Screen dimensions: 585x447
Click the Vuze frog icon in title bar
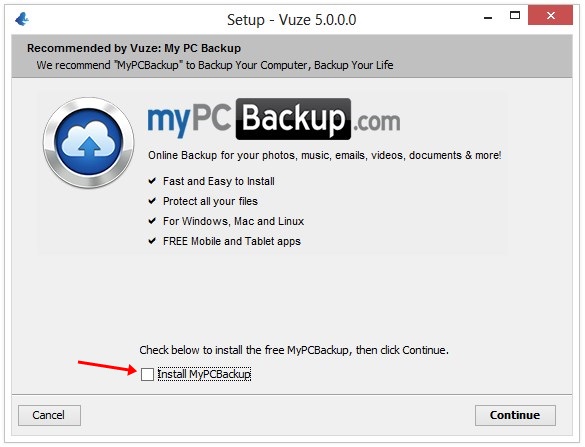[x=22, y=19]
